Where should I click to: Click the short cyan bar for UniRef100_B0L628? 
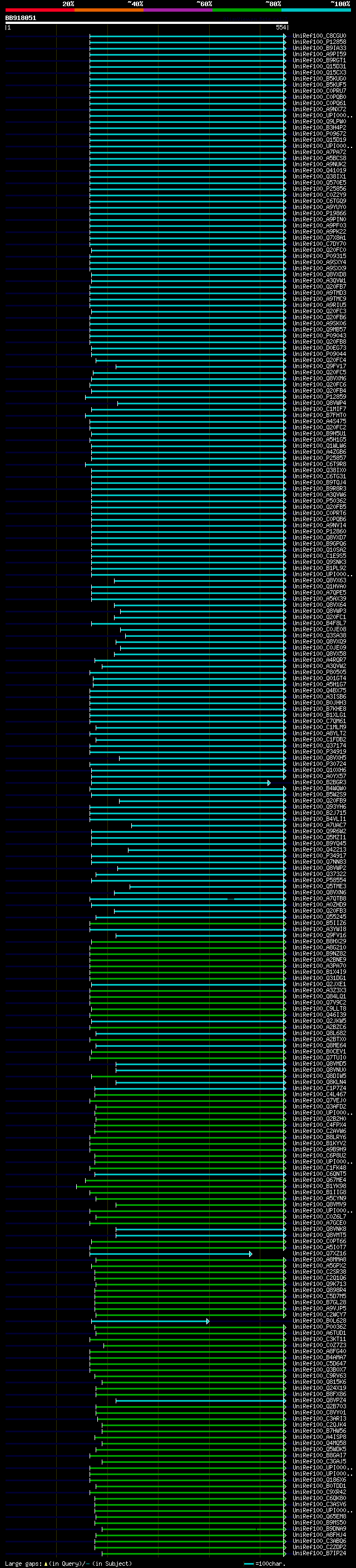(x=150, y=1321)
